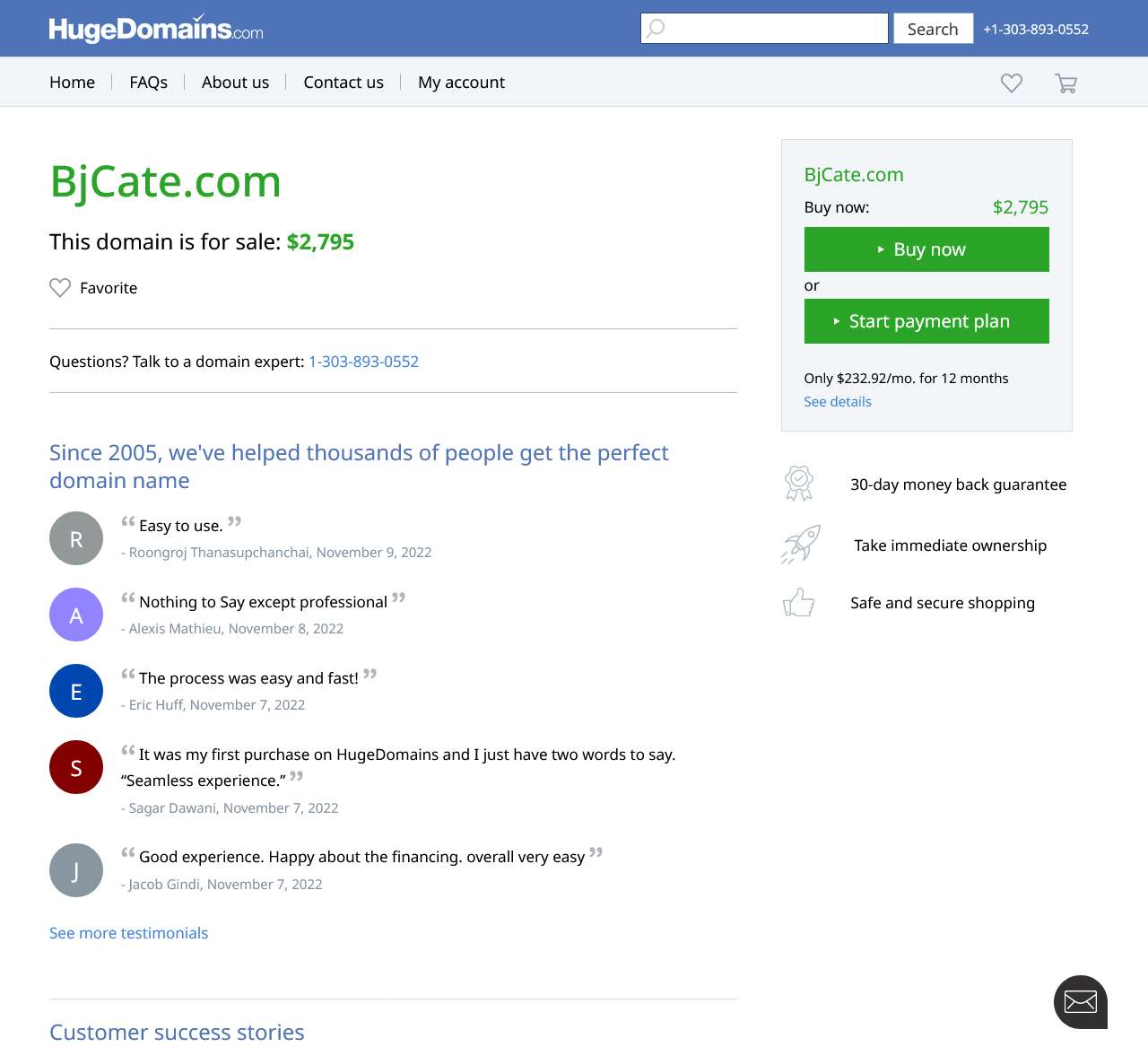Click the HugeDomains.com logo
Screen dimensions: 1148x1047
[156, 29]
